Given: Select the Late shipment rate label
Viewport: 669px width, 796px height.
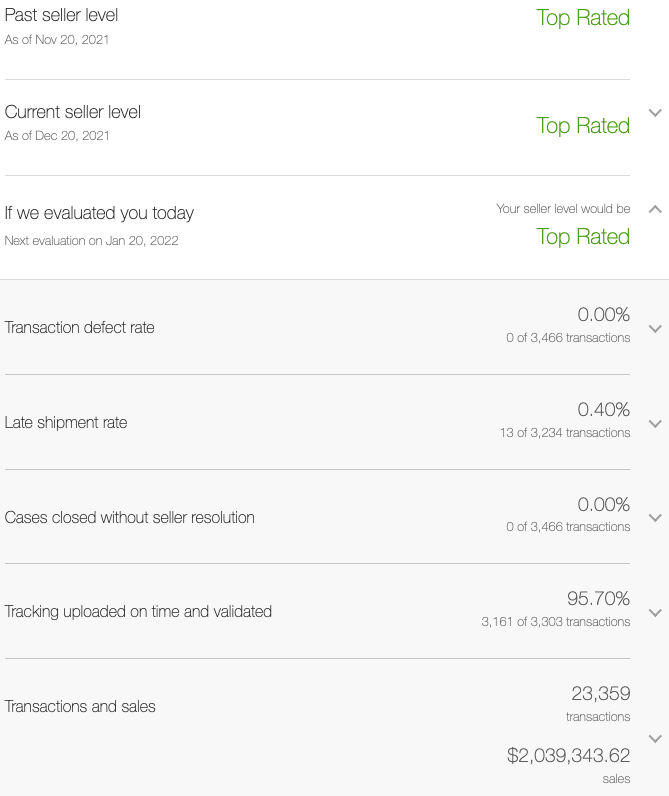Looking at the screenshot, I should tap(66, 422).
